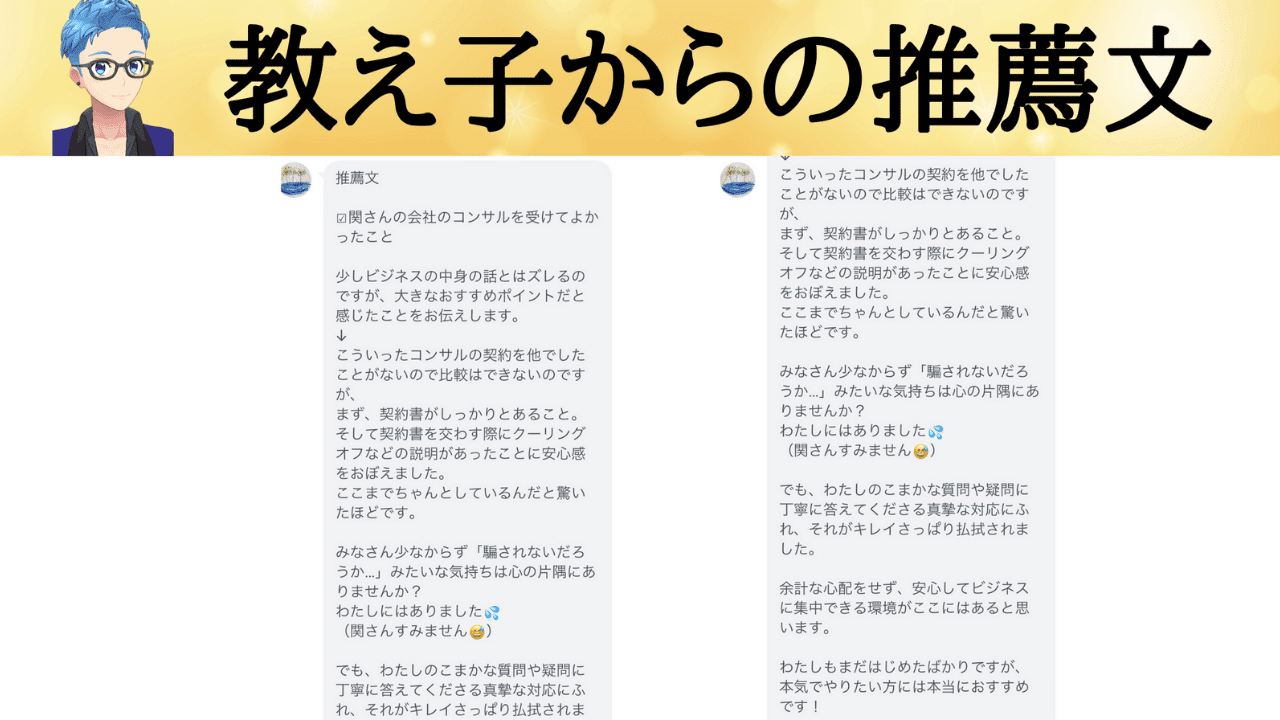Viewport: 1280px width, 720px height.
Task: Click the ↓ arrow at top of right bubble
Action: pos(785,158)
